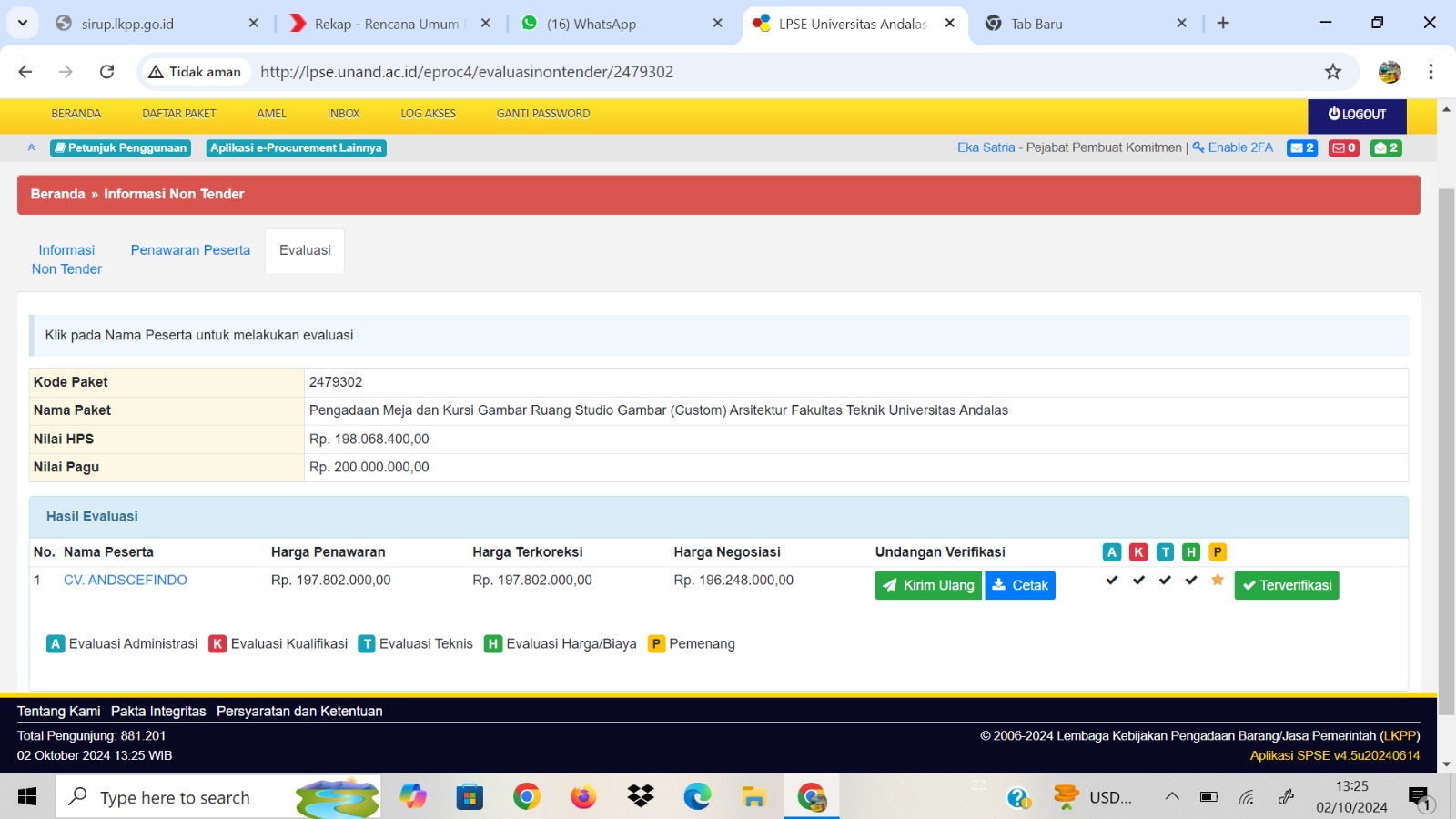The height and width of the screenshot is (819, 1456).
Task: Open DAFTAR PAKET menu item
Action: tap(178, 114)
